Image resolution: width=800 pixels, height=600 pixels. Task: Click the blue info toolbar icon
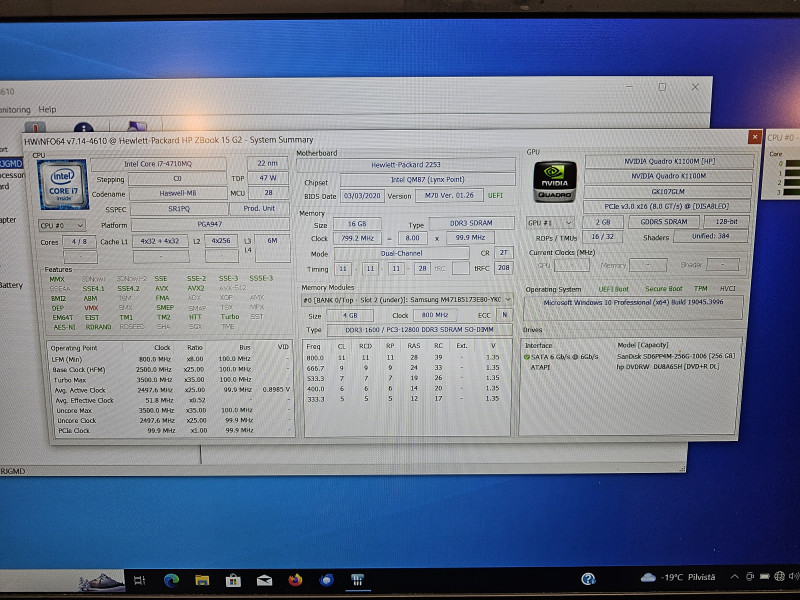click(84, 127)
